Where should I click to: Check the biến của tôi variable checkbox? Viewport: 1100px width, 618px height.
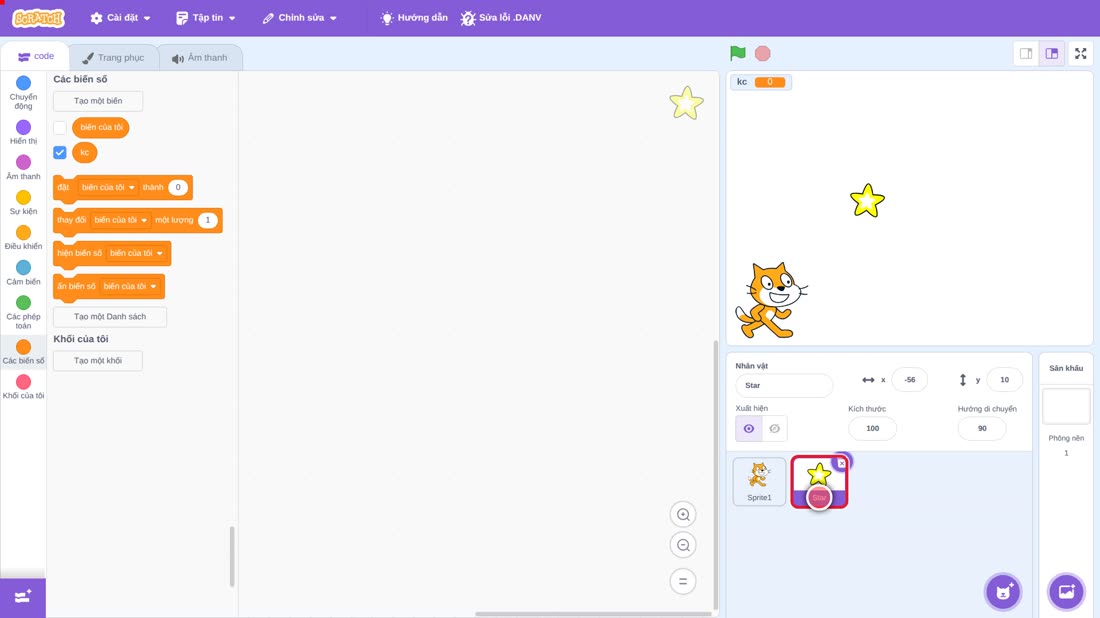pos(60,128)
